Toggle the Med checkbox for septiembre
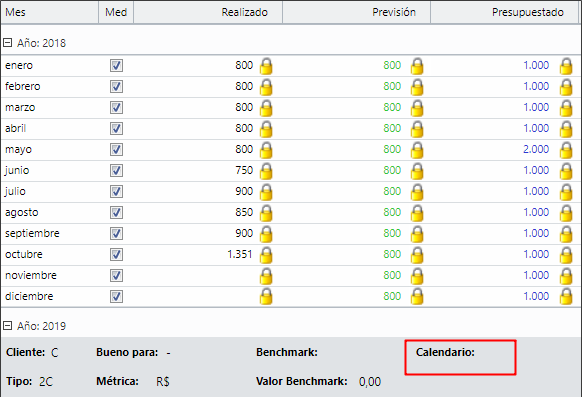Viewport: 582px width, 397px height. [x=116, y=233]
